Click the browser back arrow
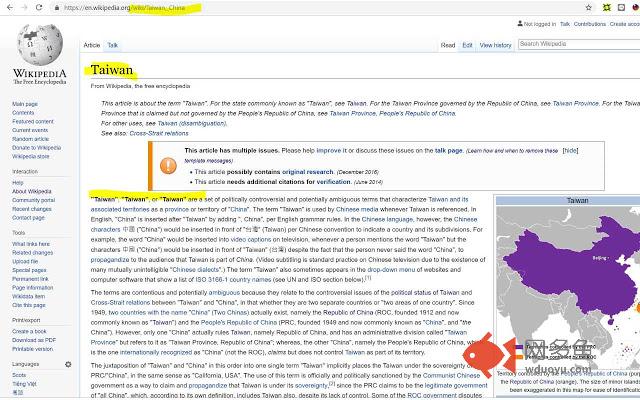Viewport: 640px width, 400px height. click(x=8, y=7)
